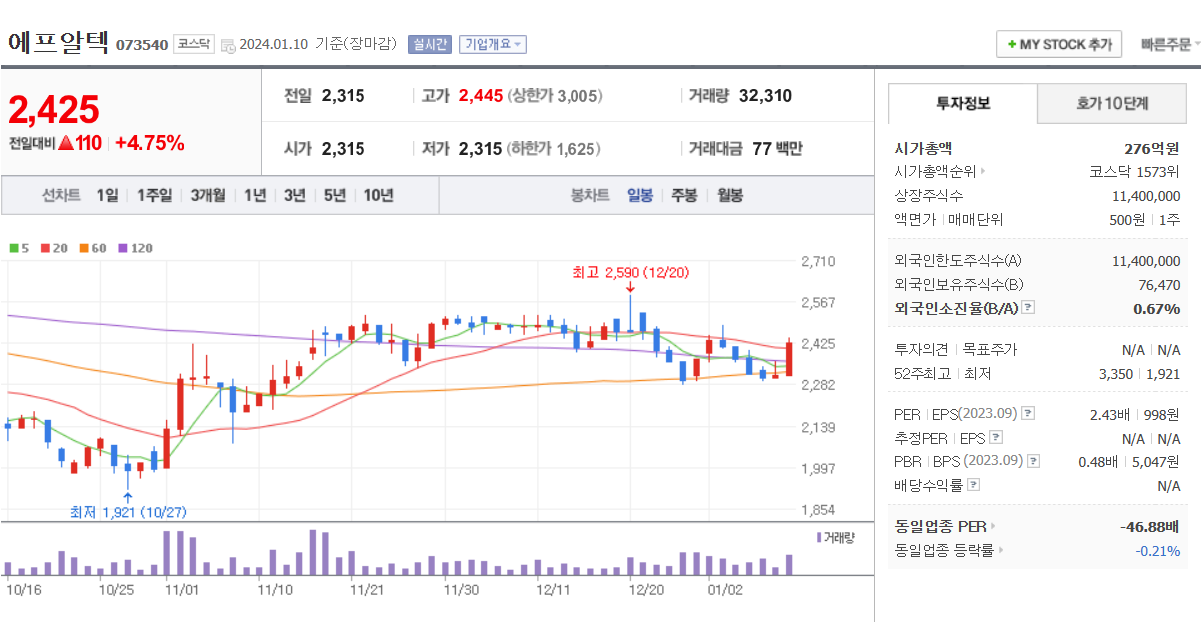Click the 거래량 volume legend marker
The height and width of the screenshot is (622, 1202).
[819, 537]
